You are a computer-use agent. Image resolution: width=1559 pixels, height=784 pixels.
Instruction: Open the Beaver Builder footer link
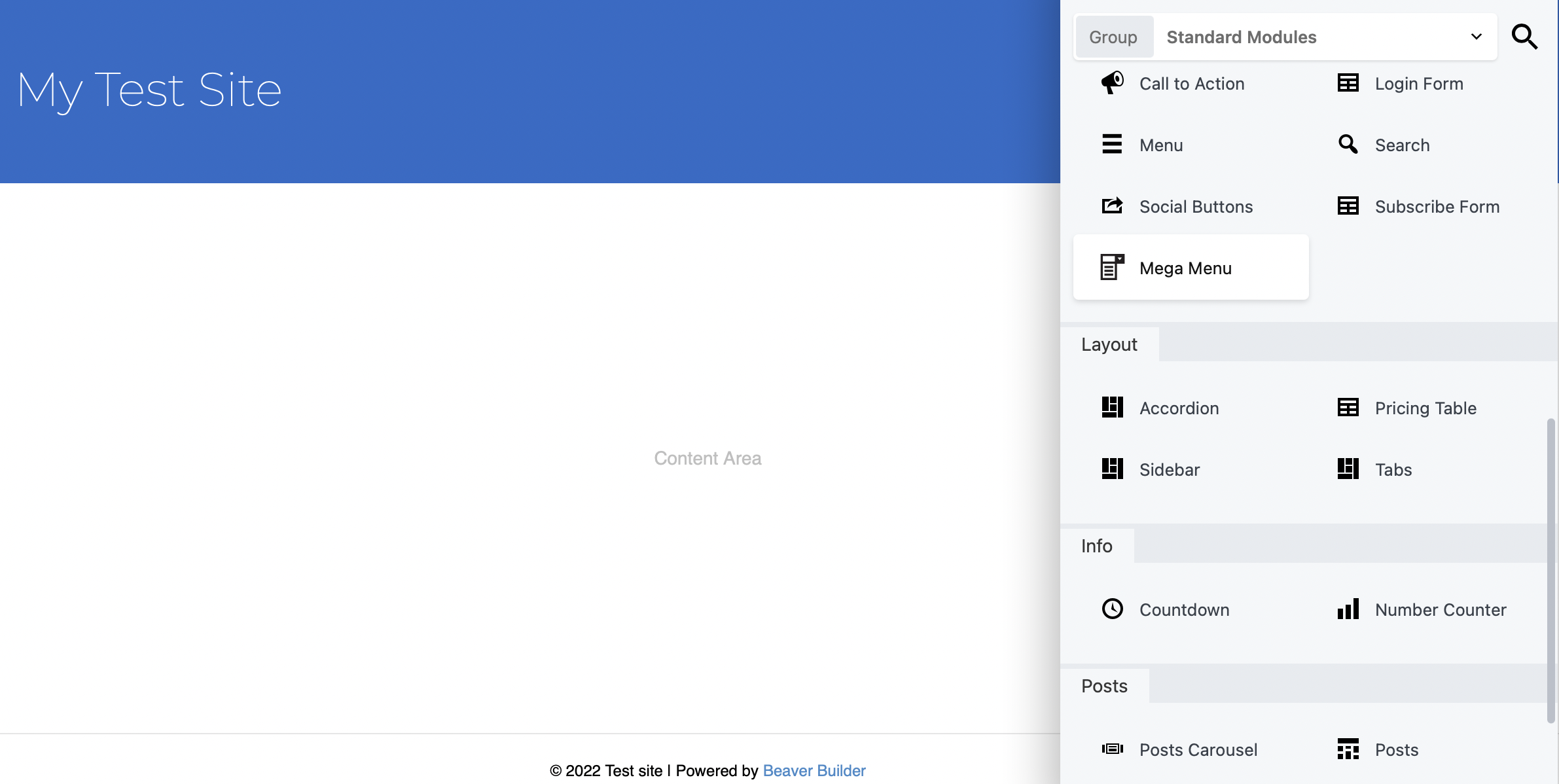tap(814, 770)
